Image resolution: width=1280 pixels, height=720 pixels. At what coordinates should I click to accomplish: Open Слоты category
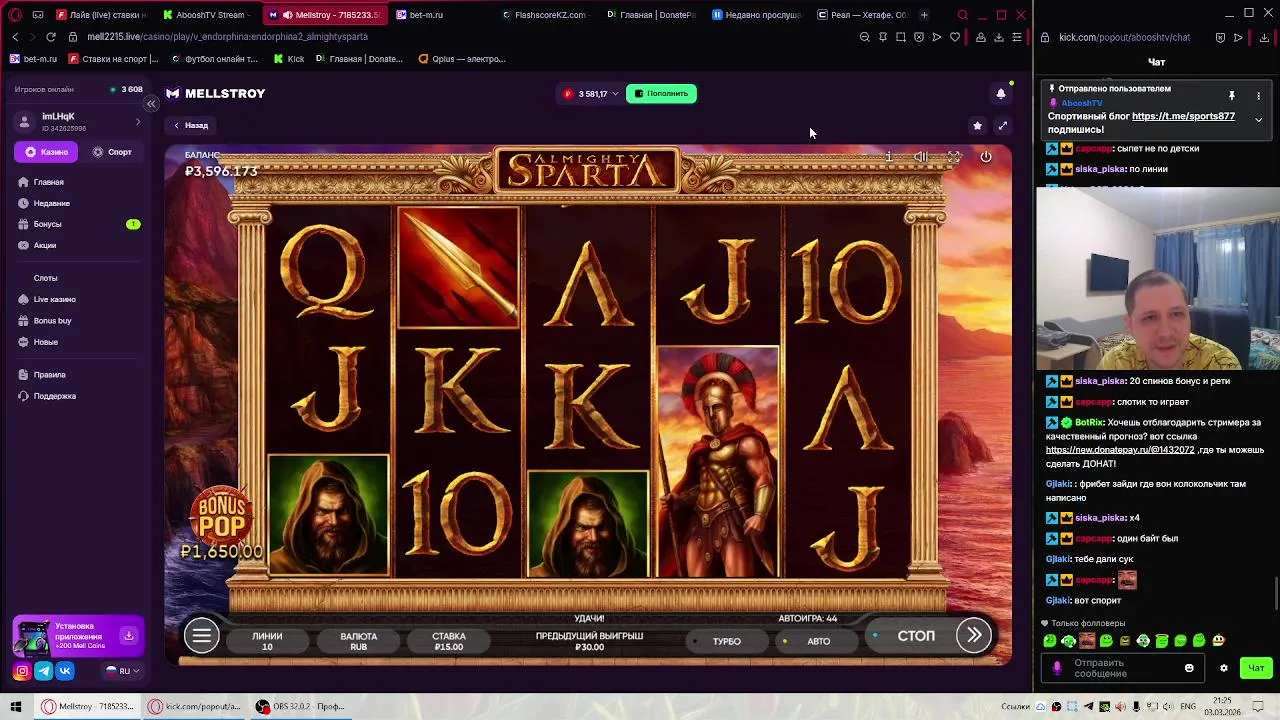click(x=45, y=278)
